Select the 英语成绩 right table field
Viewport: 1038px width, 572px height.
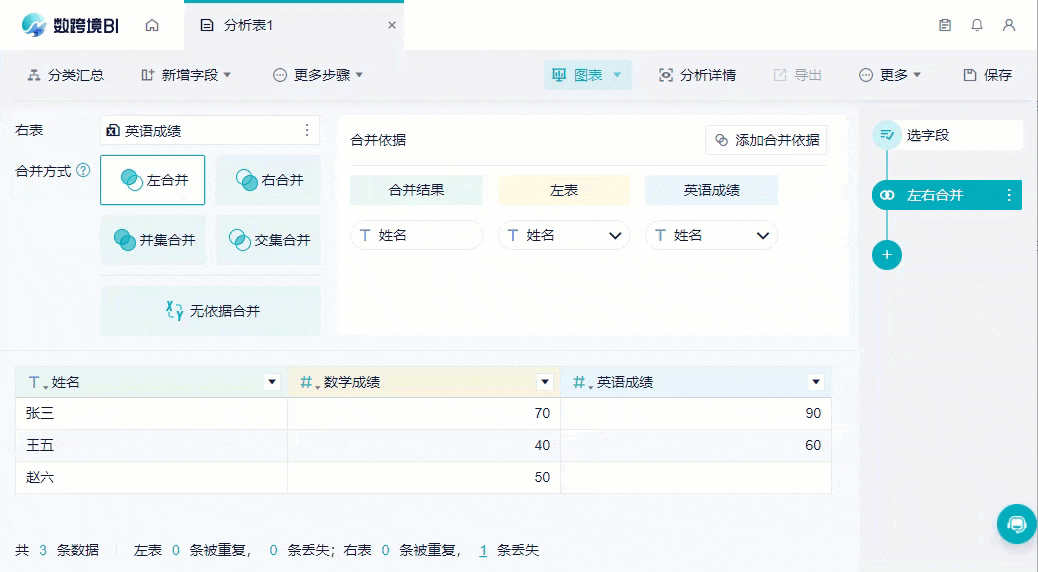pyautogui.click(x=210, y=130)
